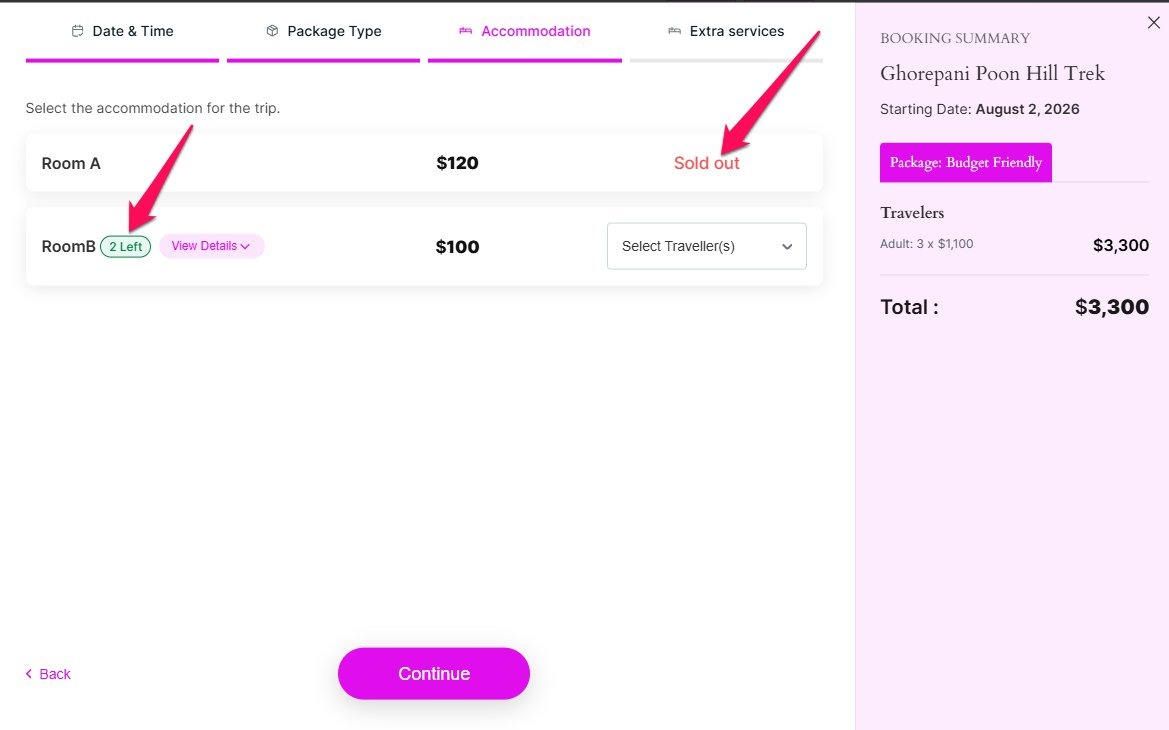The image size is (1169, 730).
Task: Click the Package: Budget Friendly badge
Action: point(965,163)
